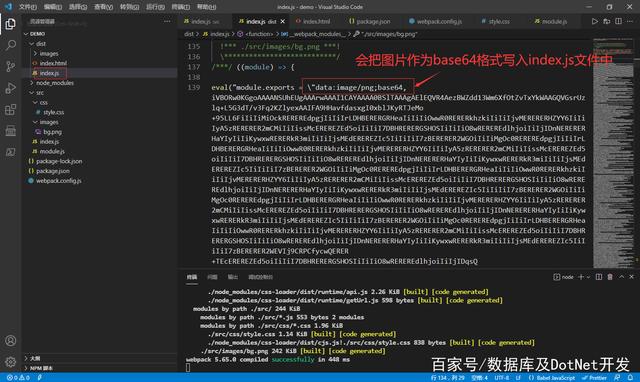Open the Explorer panel more actions ellipsis

(167, 21)
